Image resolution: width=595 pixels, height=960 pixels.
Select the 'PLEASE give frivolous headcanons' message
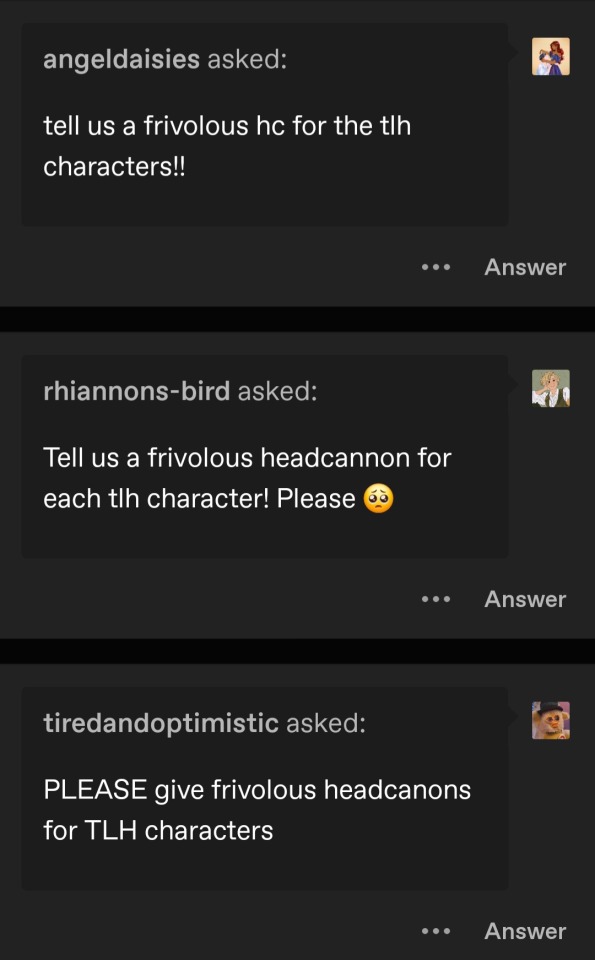tap(257, 810)
